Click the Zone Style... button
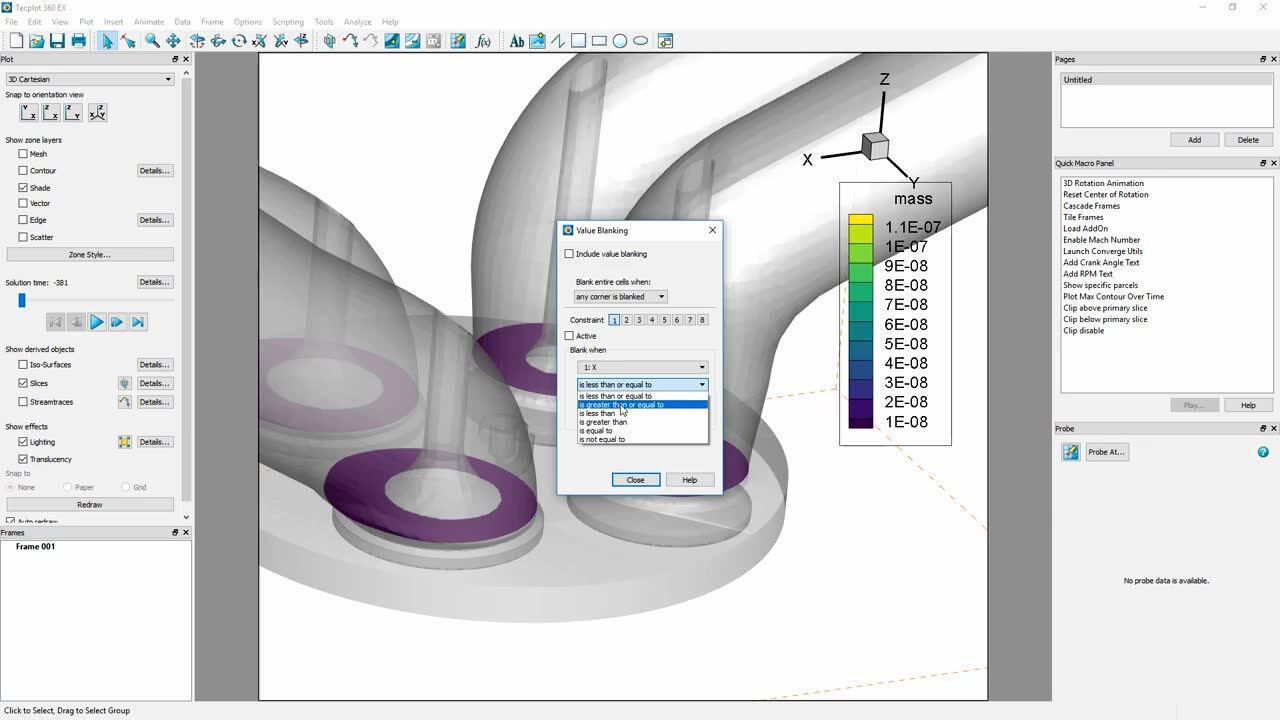The image size is (1280, 720). tap(90, 254)
